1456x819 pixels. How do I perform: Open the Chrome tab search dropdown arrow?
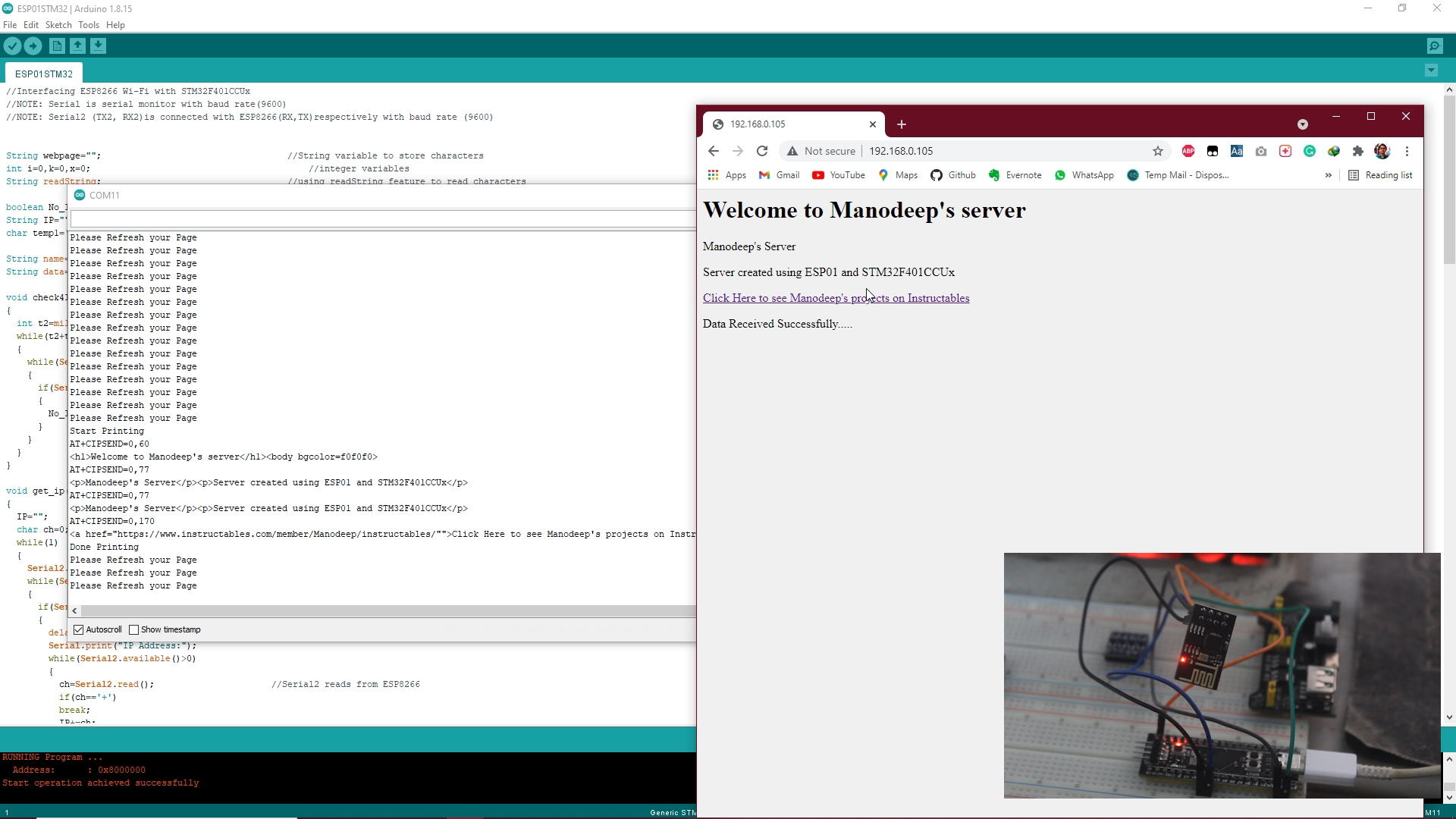1303,124
